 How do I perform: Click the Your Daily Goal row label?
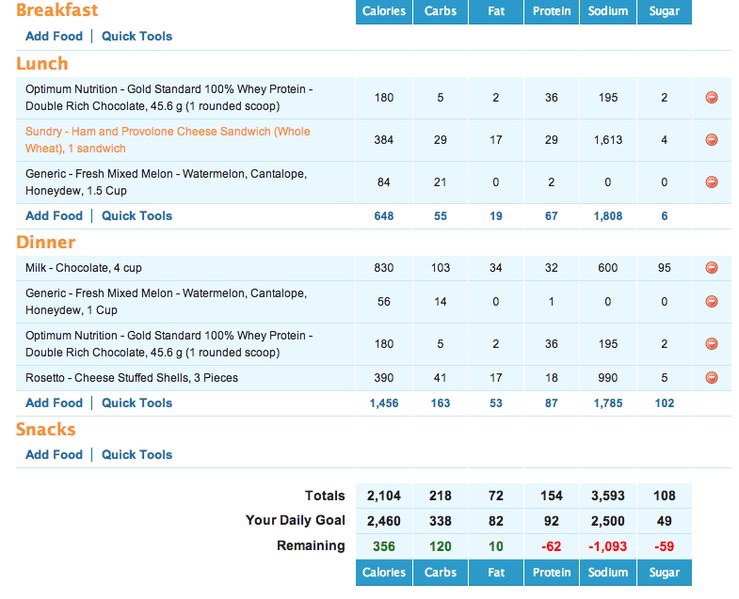(296, 520)
